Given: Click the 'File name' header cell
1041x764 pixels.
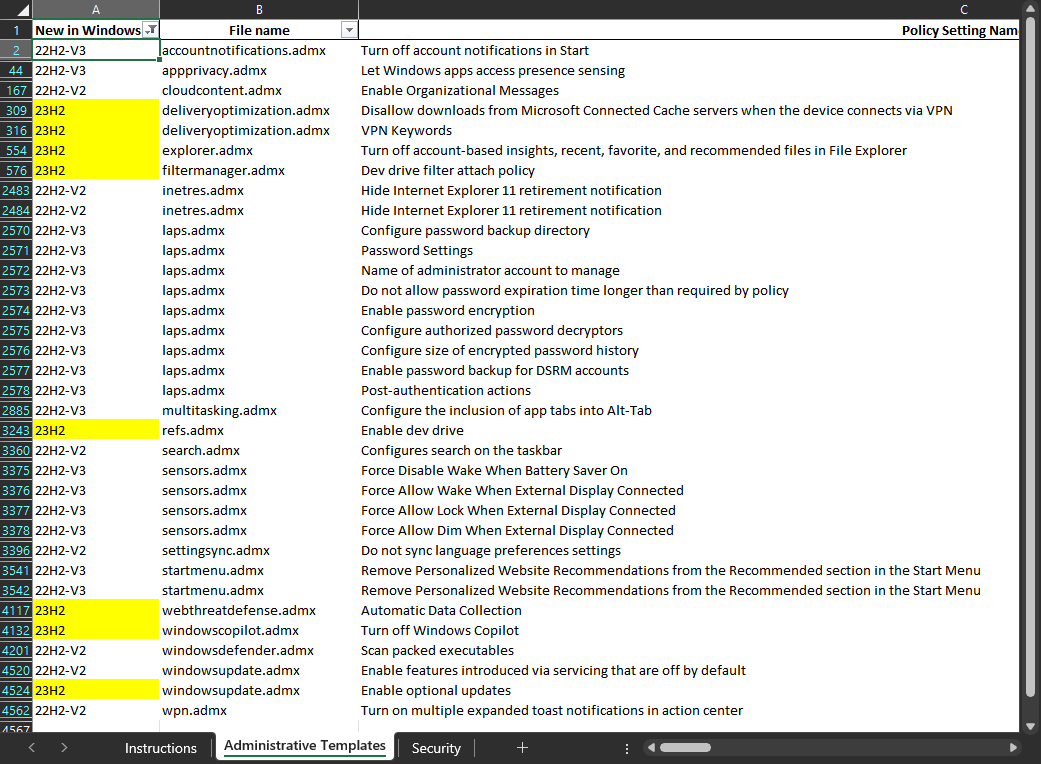Looking at the screenshot, I should [x=259, y=30].
